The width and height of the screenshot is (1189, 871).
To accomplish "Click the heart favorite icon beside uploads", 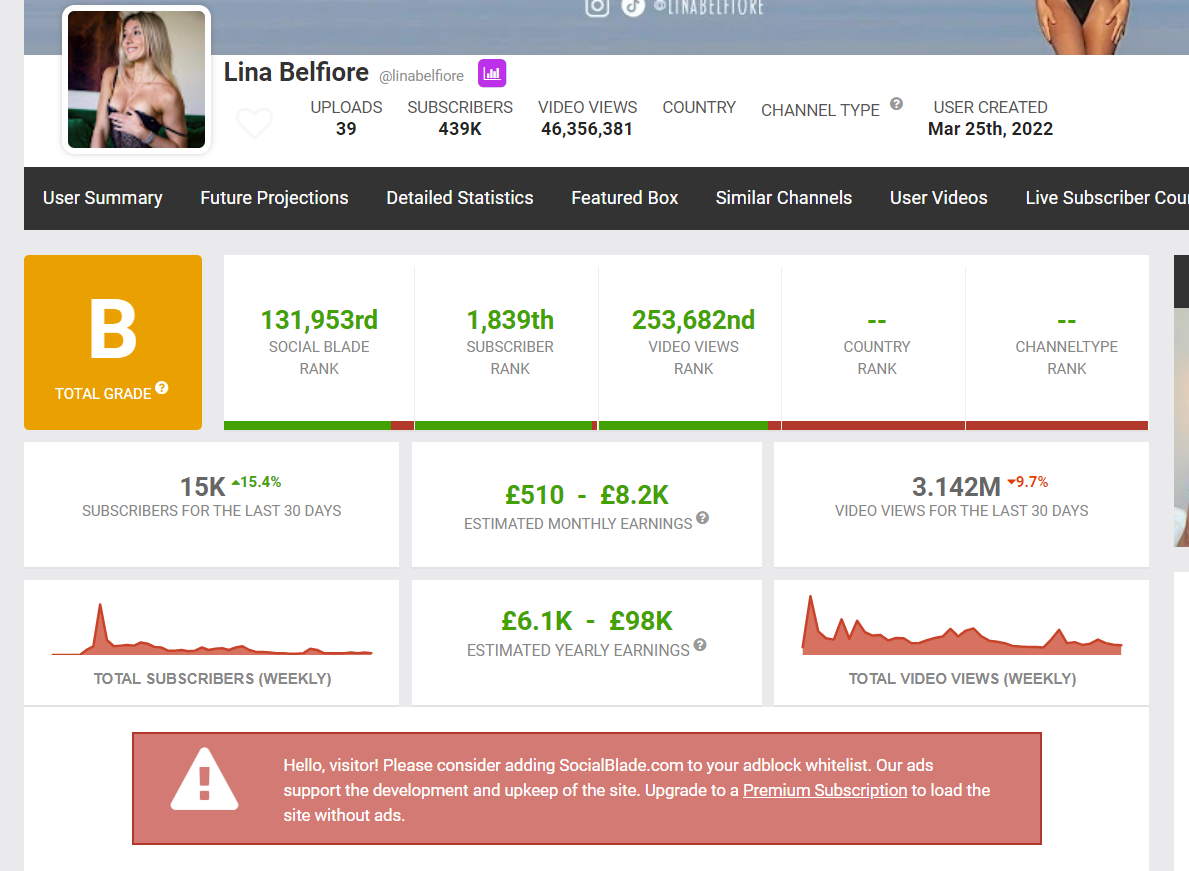I will [x=255, y=123].
